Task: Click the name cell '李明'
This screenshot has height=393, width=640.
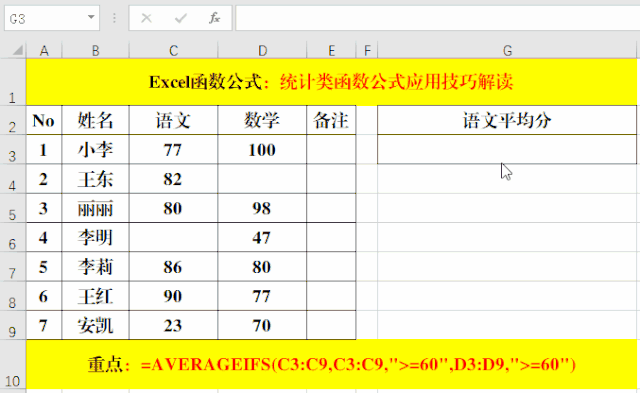Action: tap(96, 238)
